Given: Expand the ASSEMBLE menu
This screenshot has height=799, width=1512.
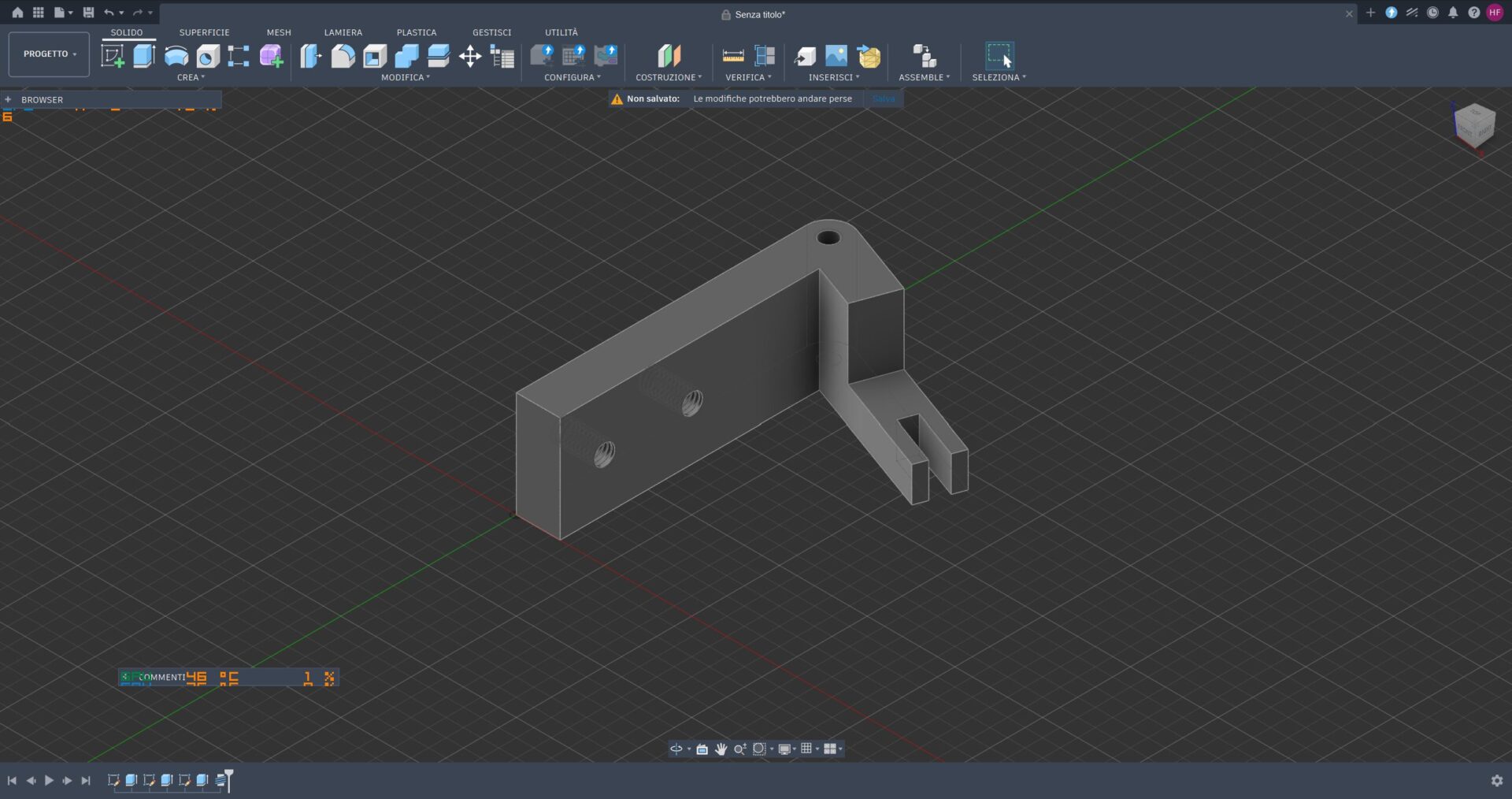Looking at the screenshot, I should (925, 77).
